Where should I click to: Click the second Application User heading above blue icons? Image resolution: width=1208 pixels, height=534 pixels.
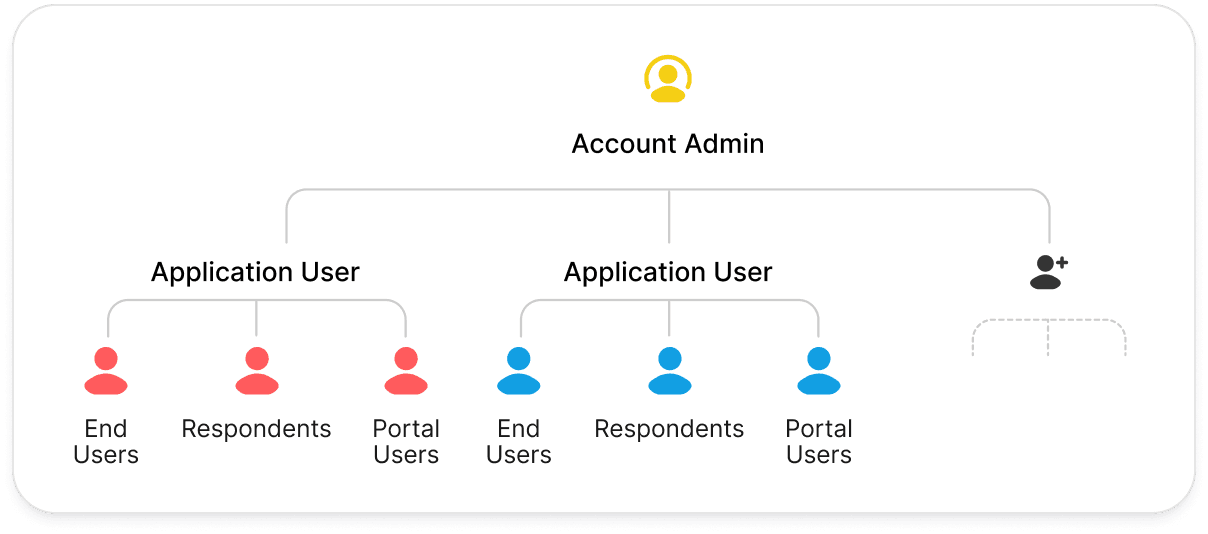coord(668,272)
